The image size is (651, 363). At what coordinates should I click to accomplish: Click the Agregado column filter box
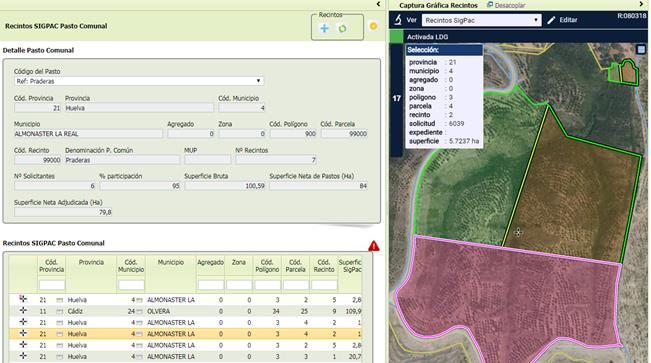210,285
